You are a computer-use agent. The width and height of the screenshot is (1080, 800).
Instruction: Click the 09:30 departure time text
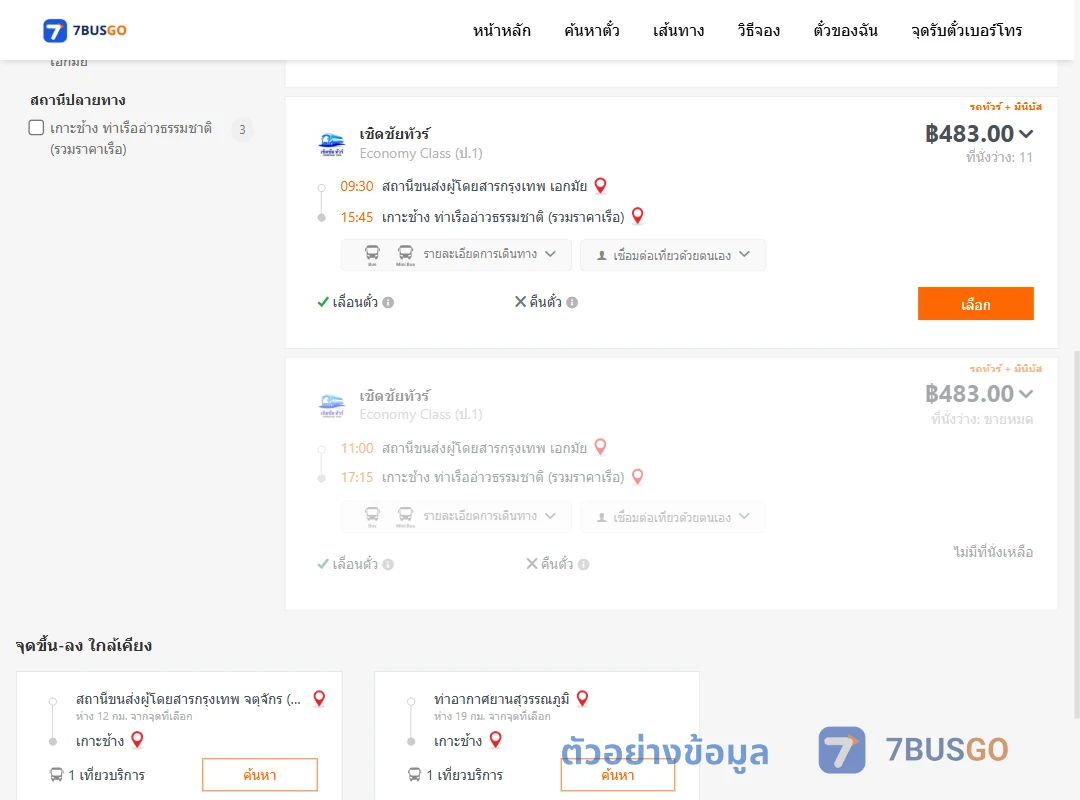tap(357, 186)
